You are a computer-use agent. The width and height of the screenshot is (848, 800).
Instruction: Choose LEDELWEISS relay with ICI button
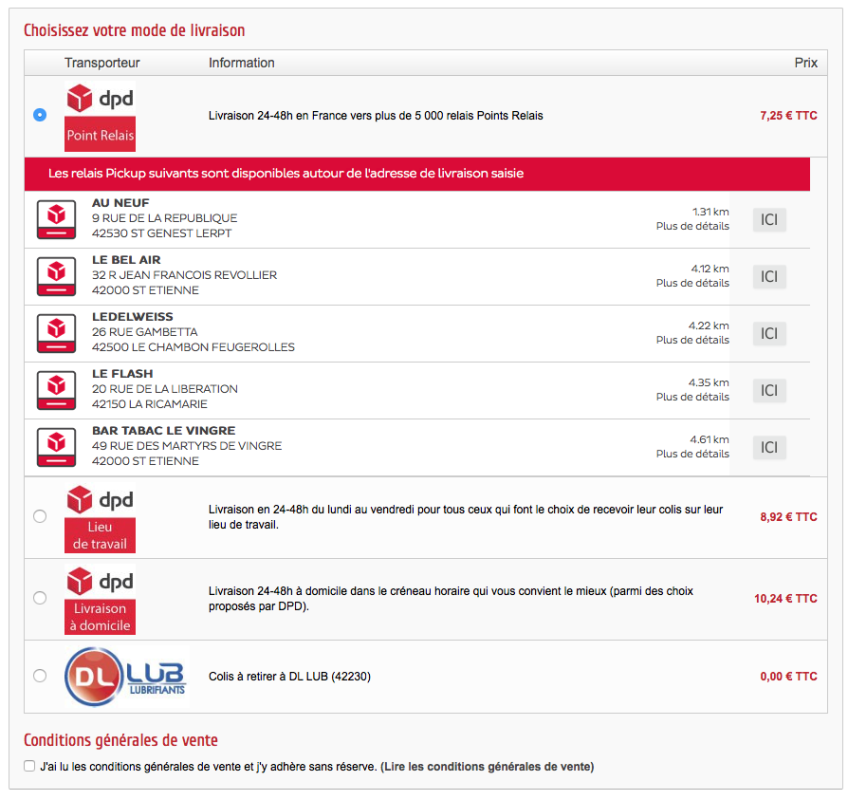pos(769,333)
